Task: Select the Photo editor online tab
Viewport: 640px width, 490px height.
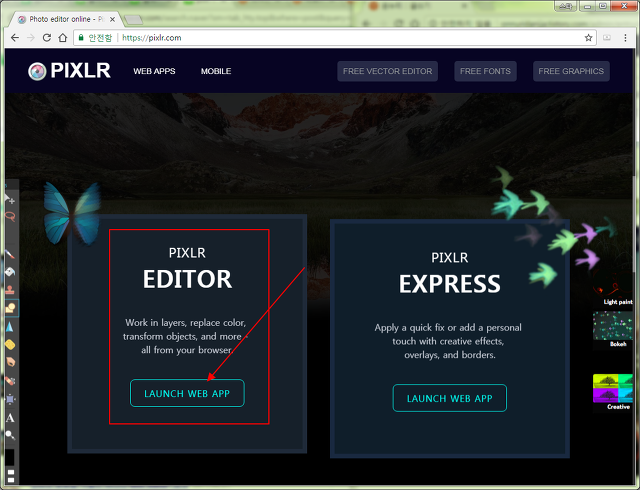Action: pyautogui.click(x=64, y=19)
